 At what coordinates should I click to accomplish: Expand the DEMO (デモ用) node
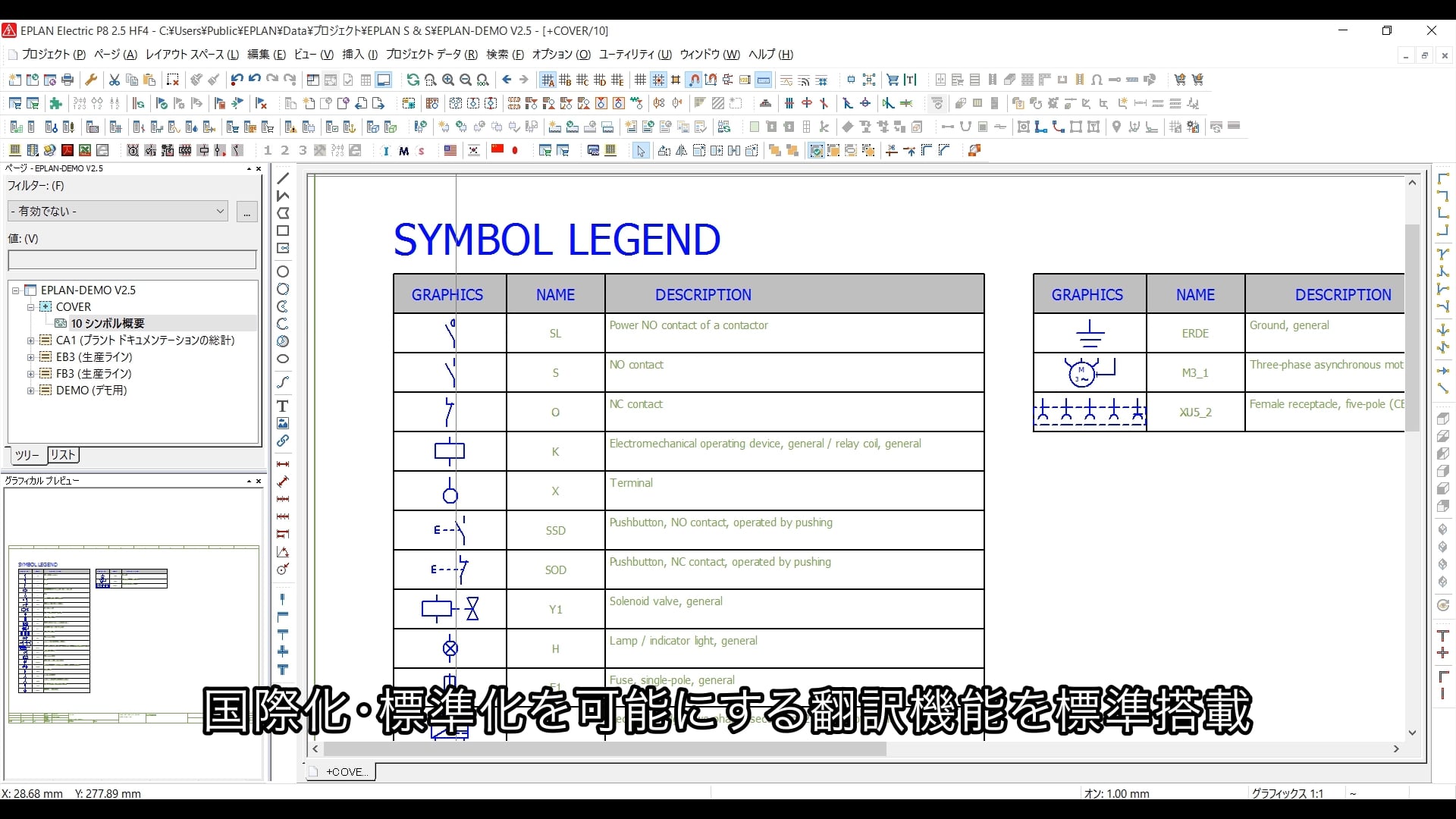coord(30,391)
